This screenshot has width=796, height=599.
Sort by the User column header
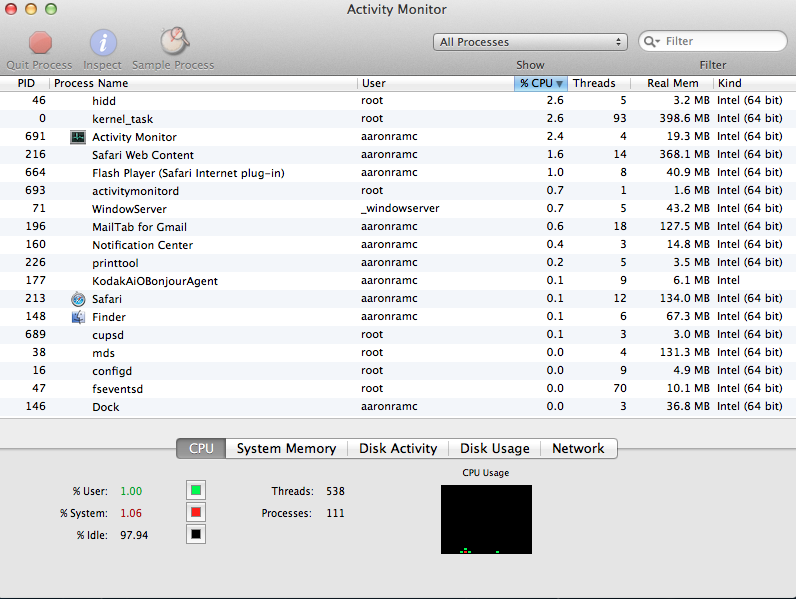(436, 83)
